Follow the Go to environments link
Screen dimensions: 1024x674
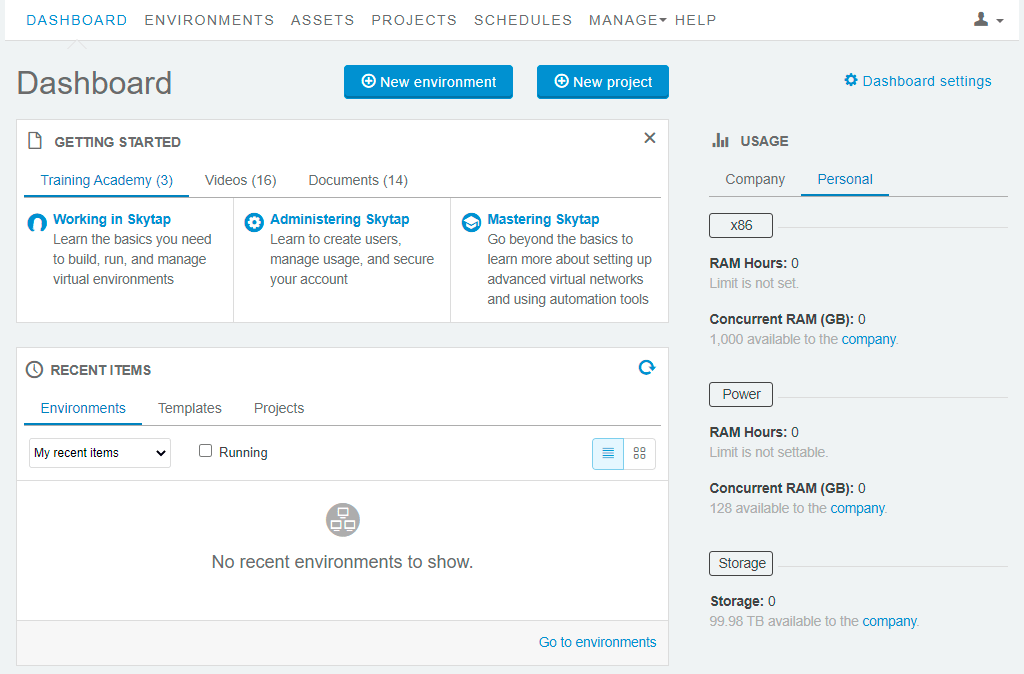[x=598, y=642]
